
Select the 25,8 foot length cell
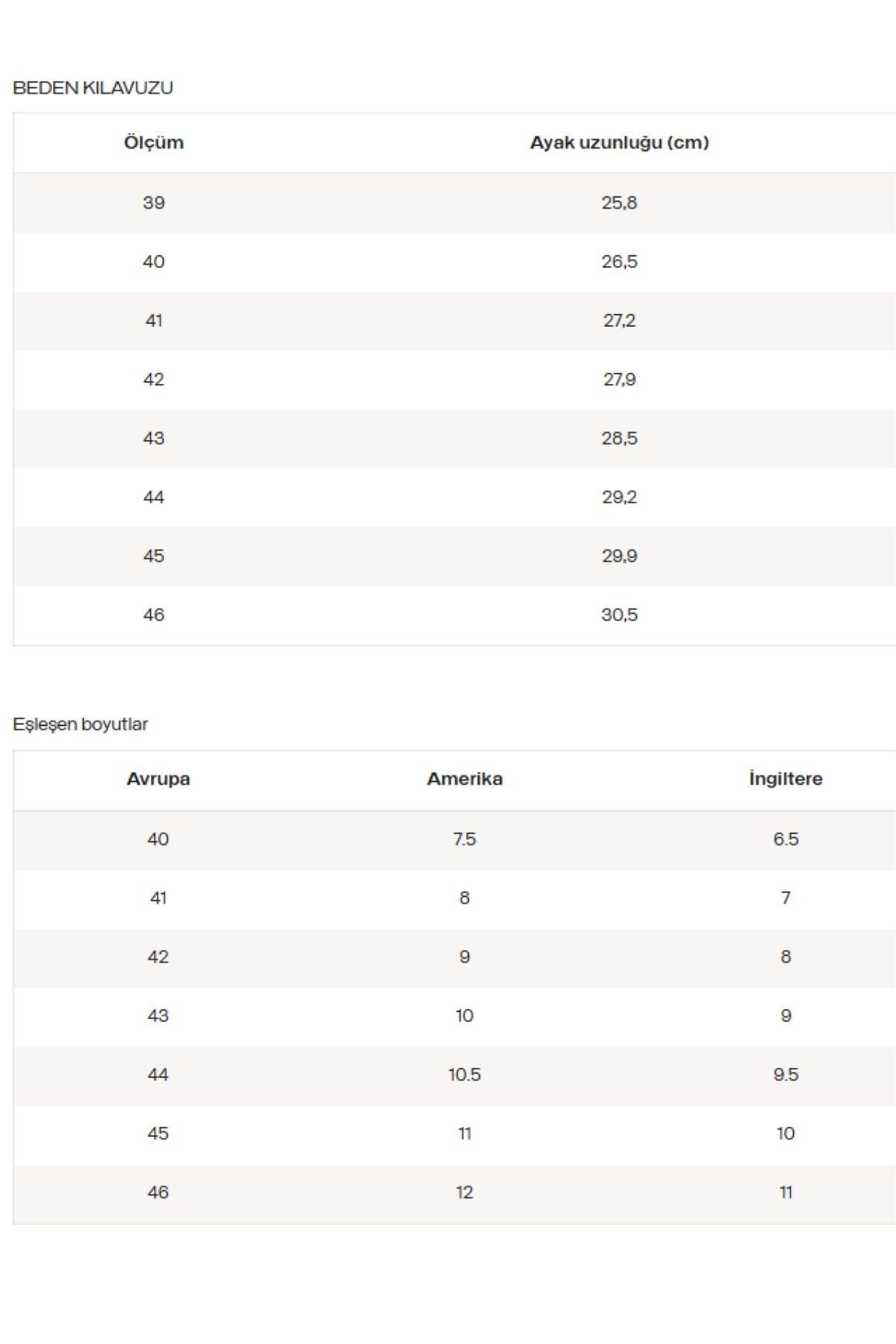(619, 202)
